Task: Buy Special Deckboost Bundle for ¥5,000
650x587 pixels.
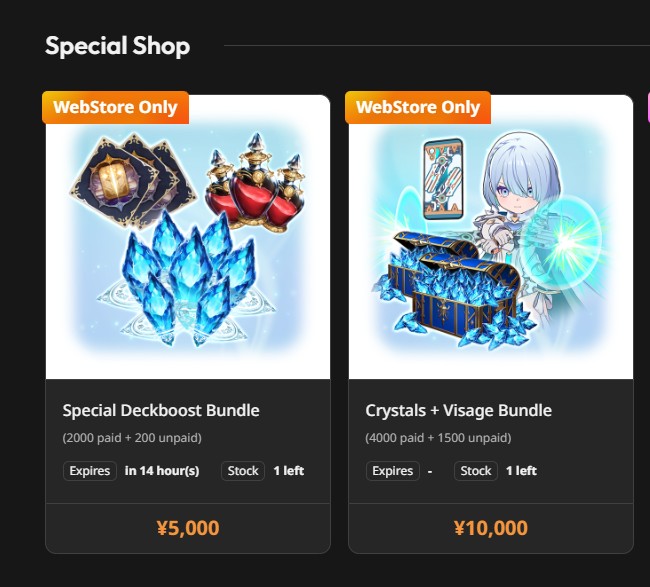Action: click(x=188, y=528)
